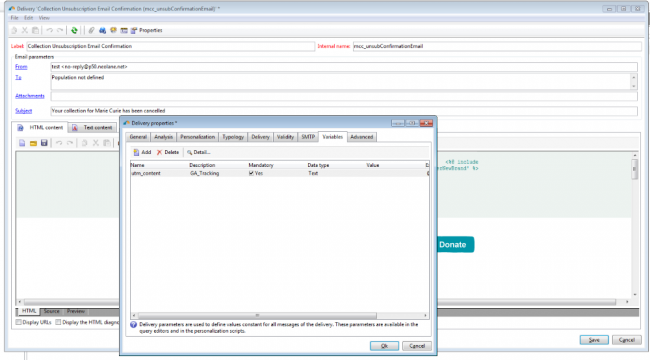Click the binoculars find icon in the delivery toolbar
Viewport: 650px width, 360px height.
[102, 30]
